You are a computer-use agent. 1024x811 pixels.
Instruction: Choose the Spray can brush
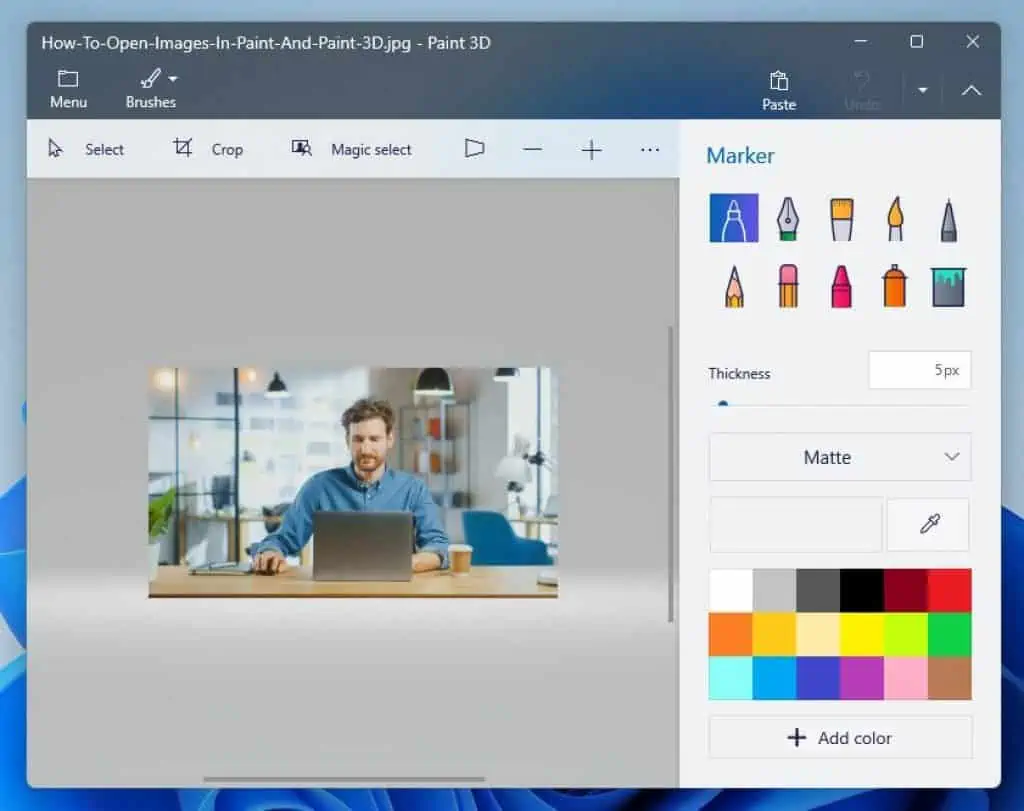893,285
